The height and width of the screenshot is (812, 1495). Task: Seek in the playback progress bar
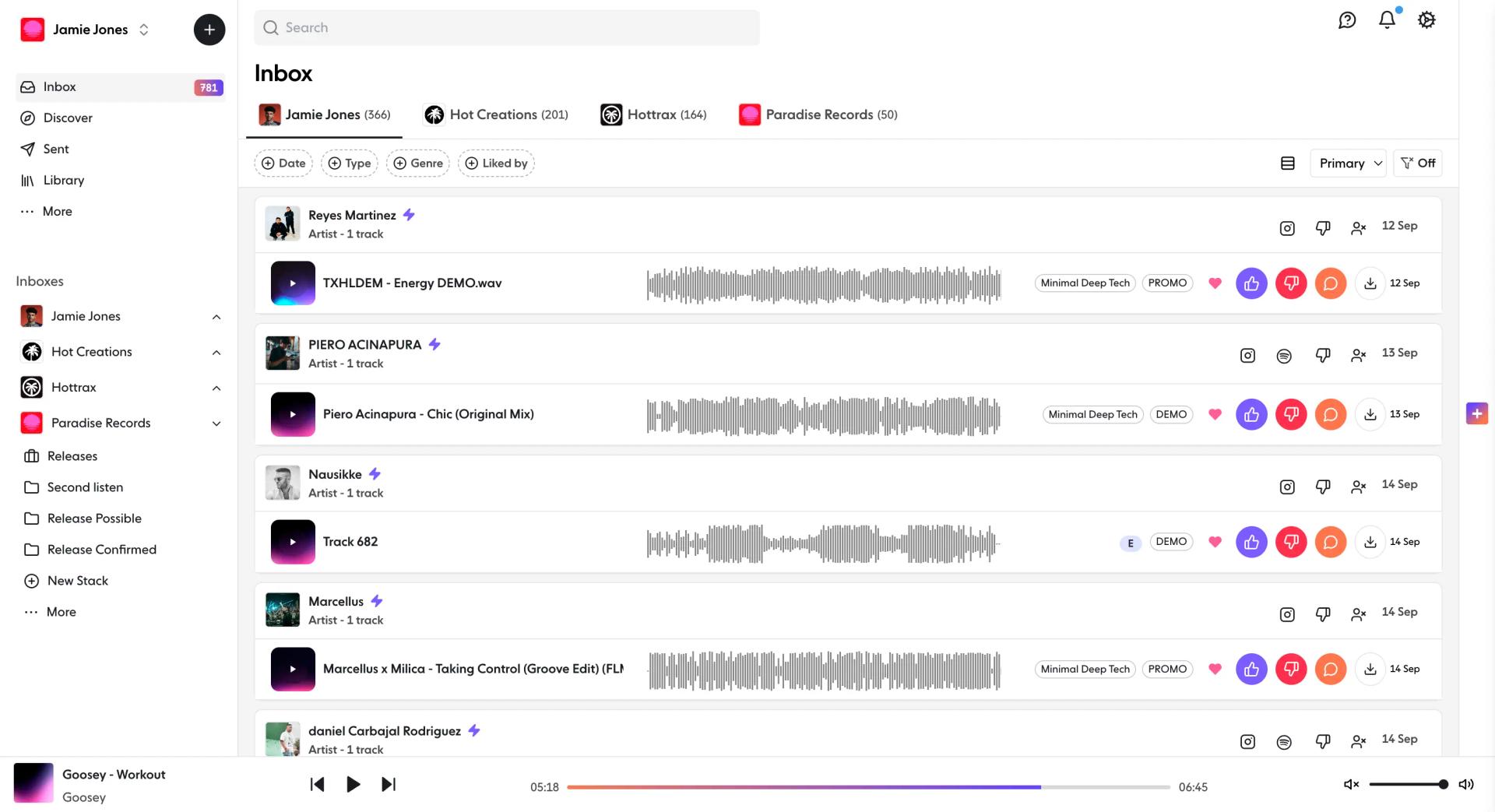pos(868,787)
